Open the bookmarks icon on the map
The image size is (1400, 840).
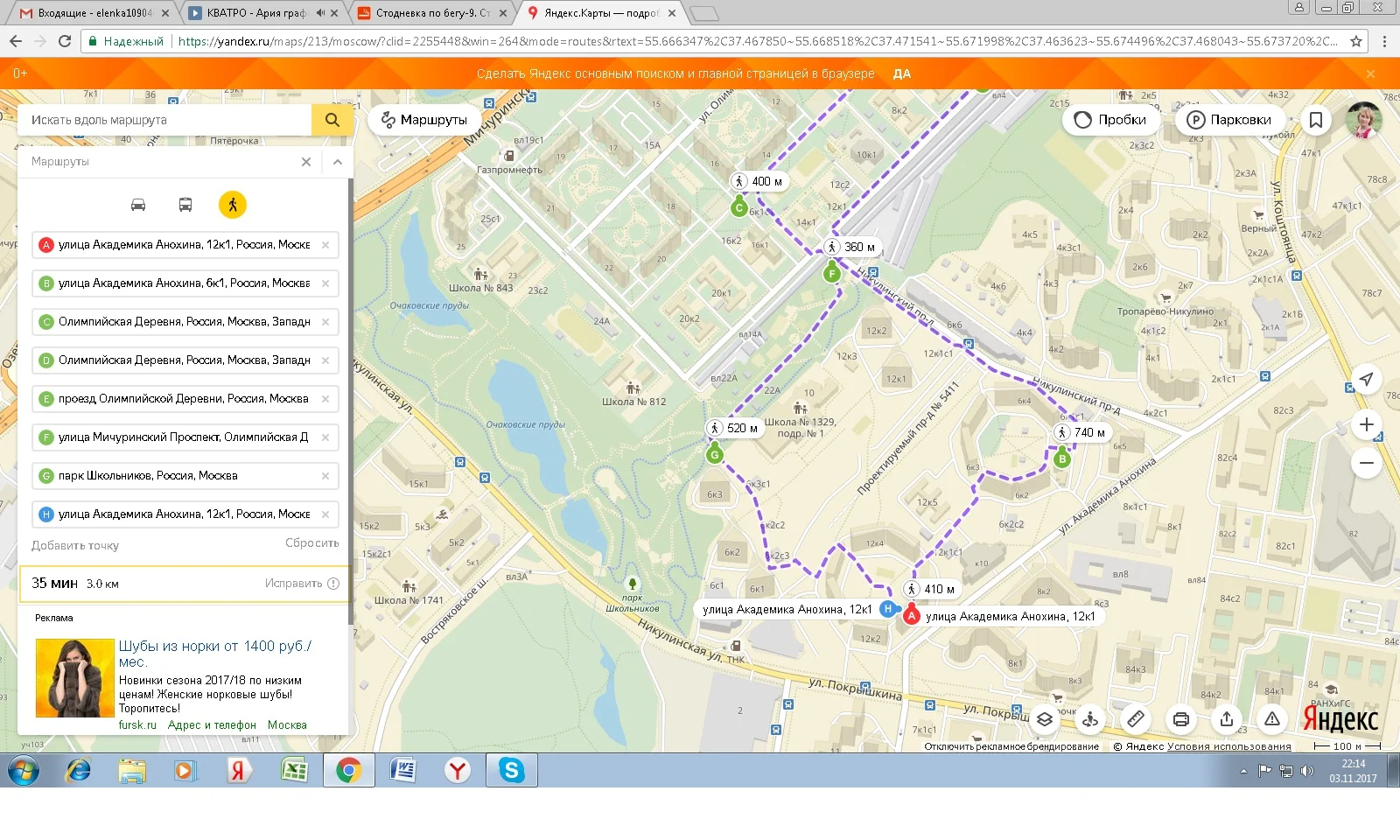tap(1316, 120)
